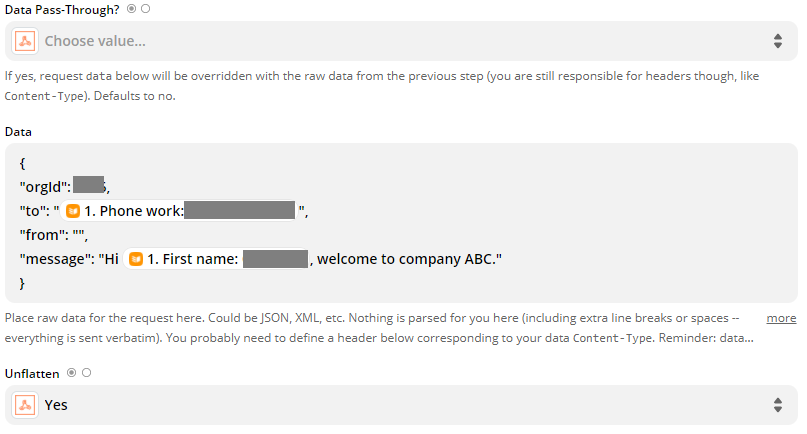The width and height of the screenshot is (807, 434).
Task: Click the webhook icon beside Yes value
Action: pyautogui.click(x=26, y=405)
